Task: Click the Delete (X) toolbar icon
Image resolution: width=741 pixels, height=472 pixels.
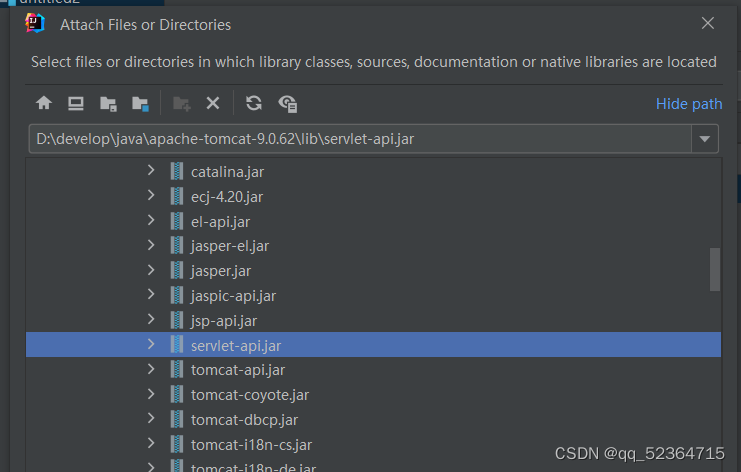Action: 213,103
